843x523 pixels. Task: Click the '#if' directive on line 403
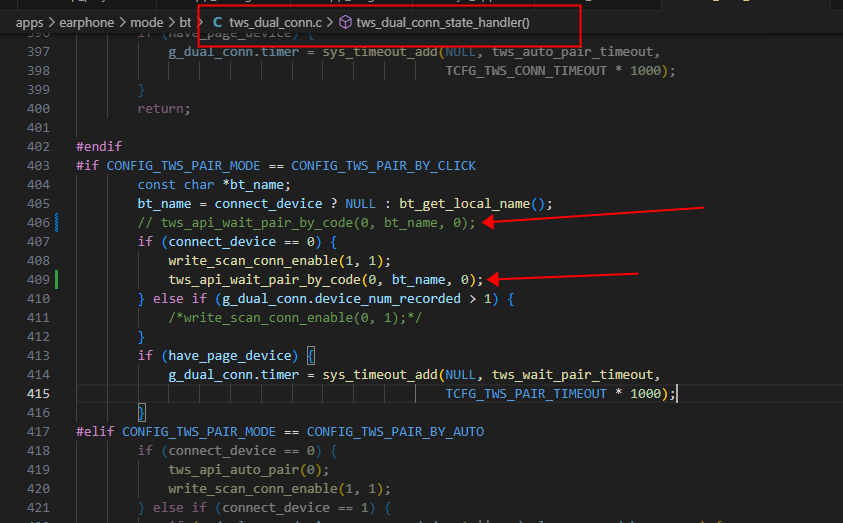87,166
